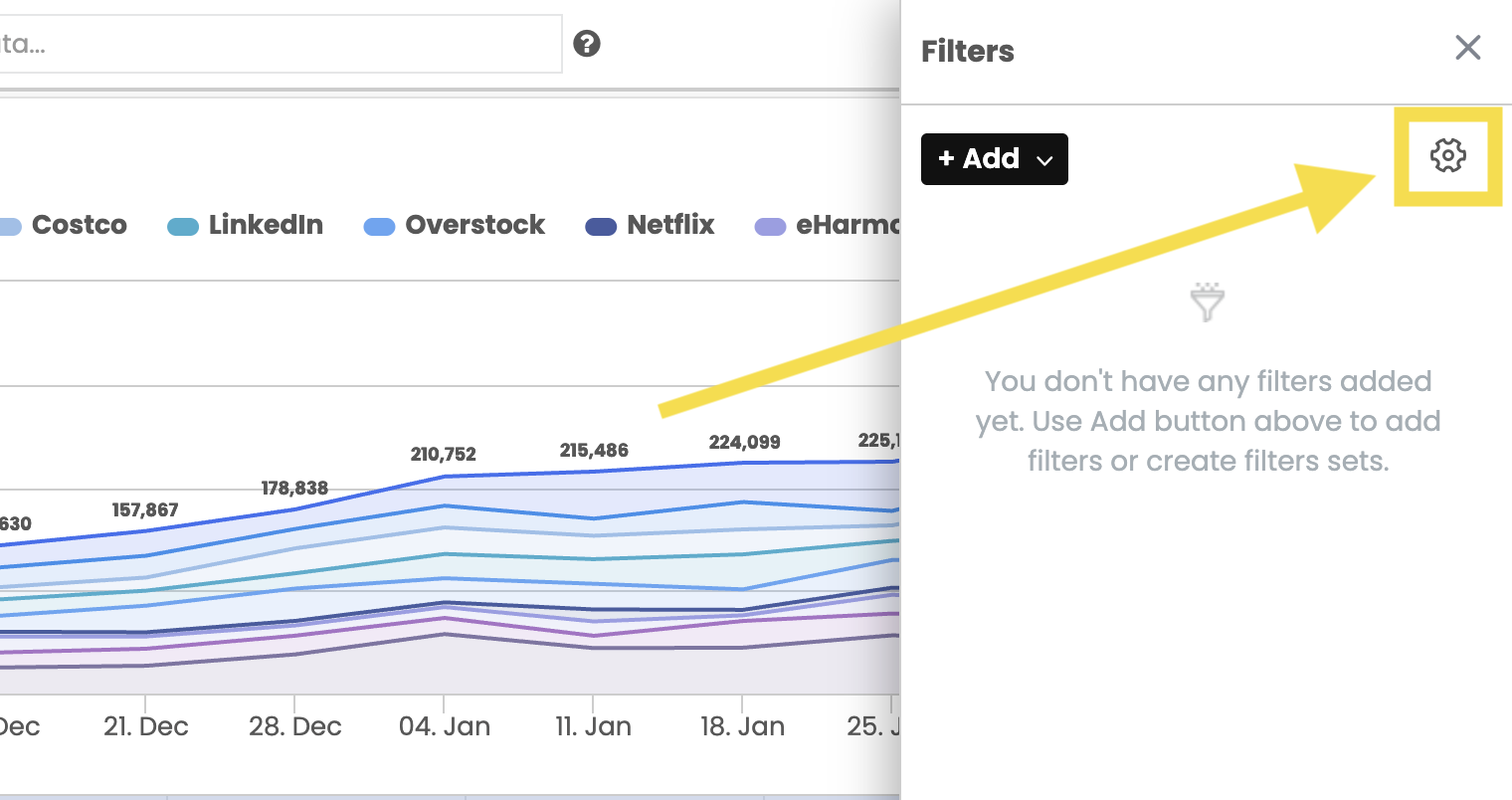The image size is (1512, 800).
Task: Close the Filters panel
Action: point(1468,48)
